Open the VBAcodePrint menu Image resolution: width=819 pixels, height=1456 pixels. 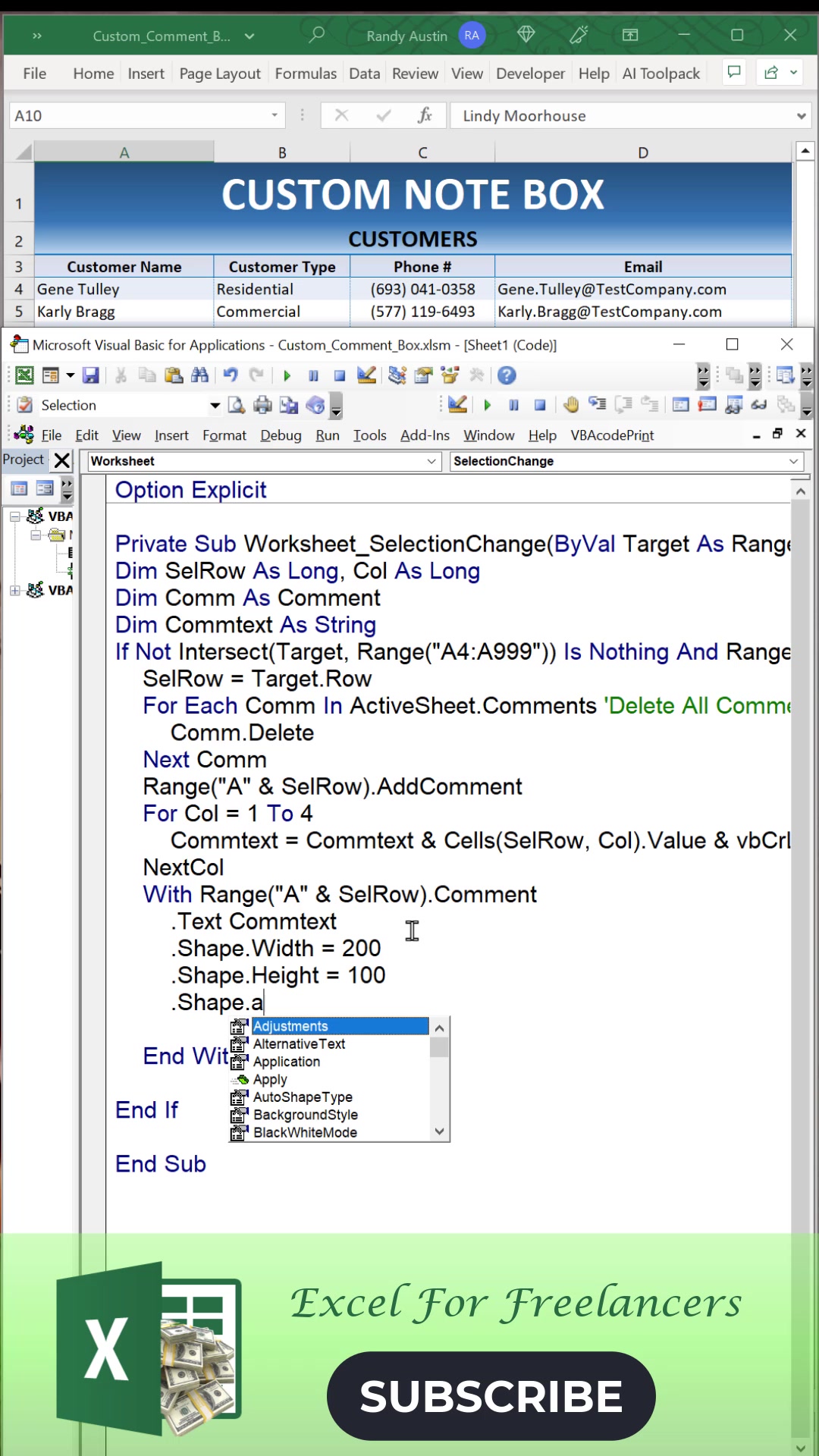tap(612, 435)
